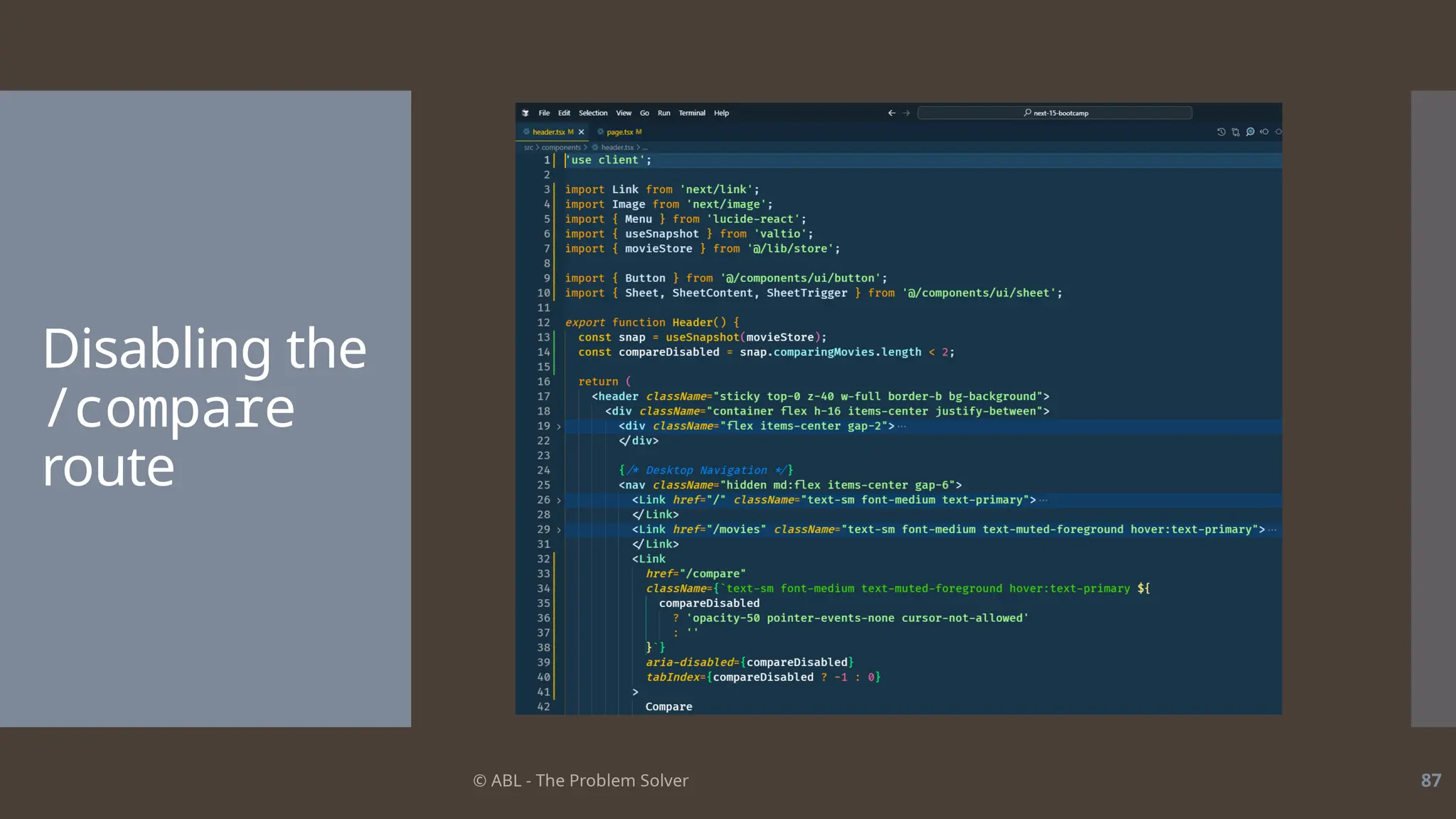This screenshot has height=819, width=1456.
Task: Go back with the left arrow
Action: click(x=892, y=113)
